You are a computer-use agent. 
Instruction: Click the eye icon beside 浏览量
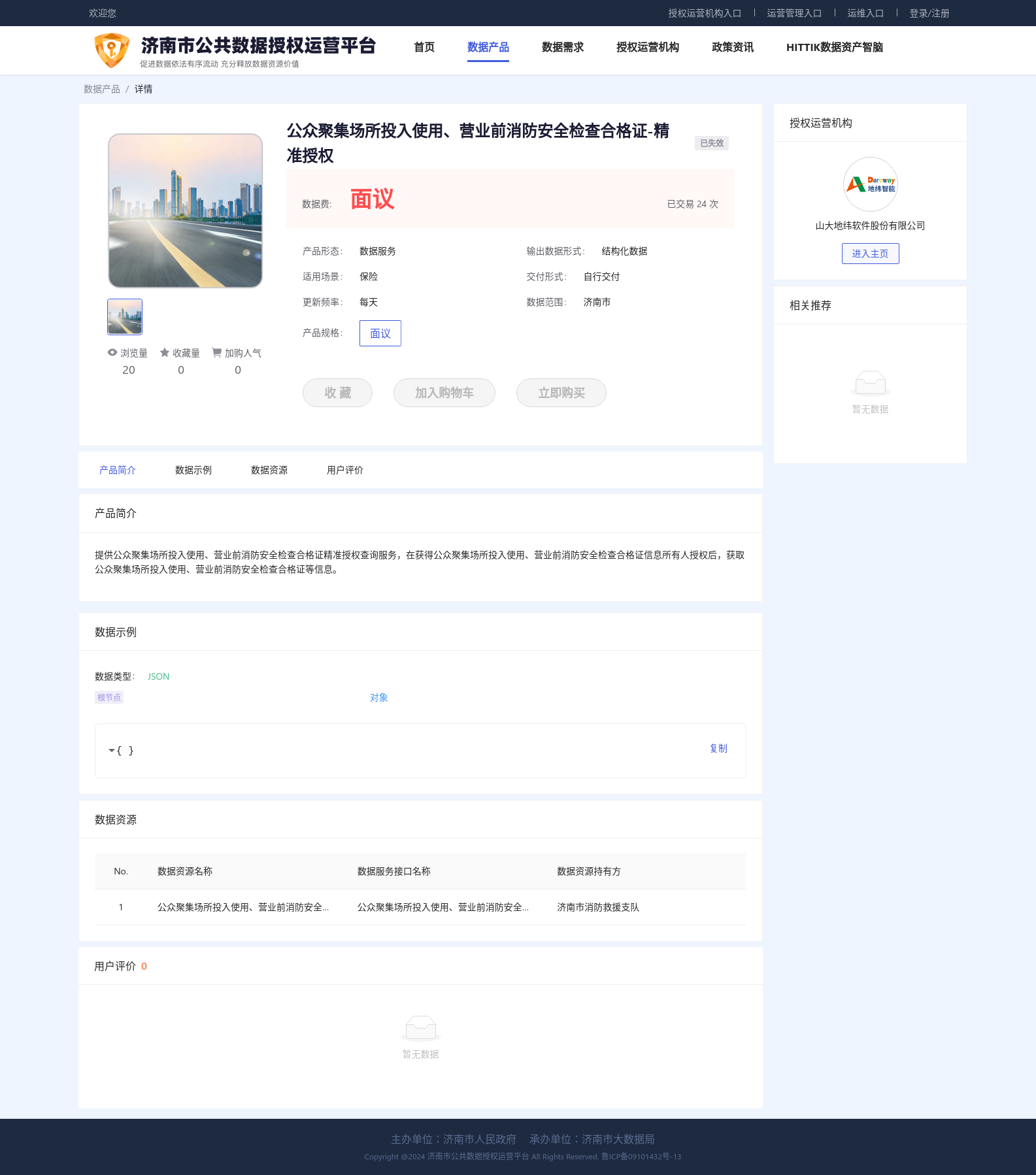tap(112, 352)
